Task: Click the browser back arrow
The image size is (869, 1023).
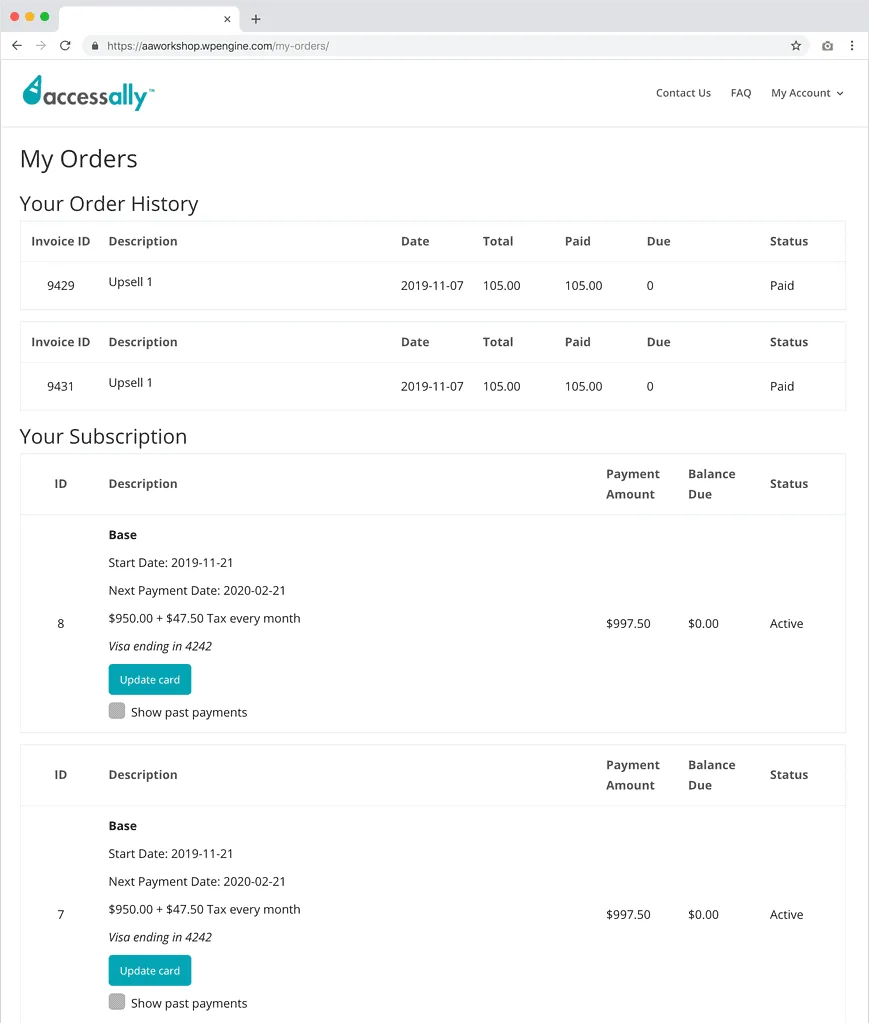Action: [16, 45]
